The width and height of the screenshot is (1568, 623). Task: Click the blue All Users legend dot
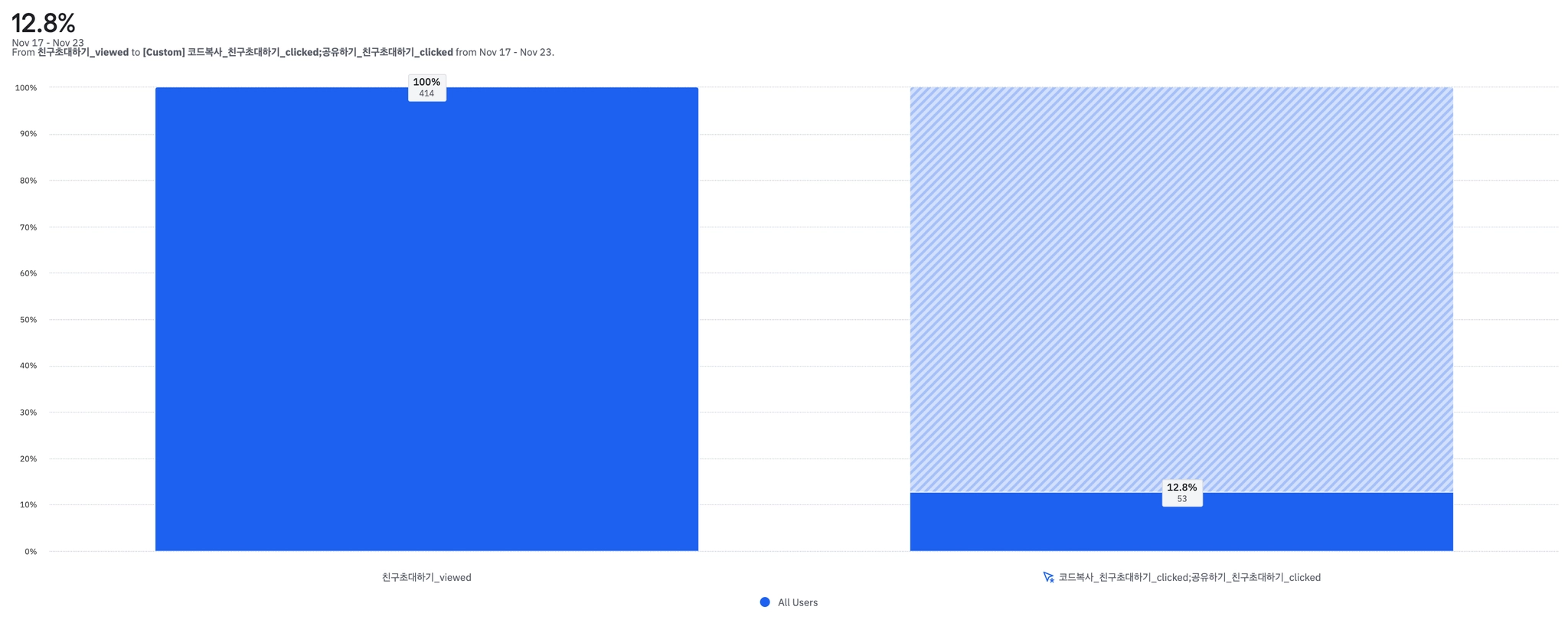pos(765,602)
